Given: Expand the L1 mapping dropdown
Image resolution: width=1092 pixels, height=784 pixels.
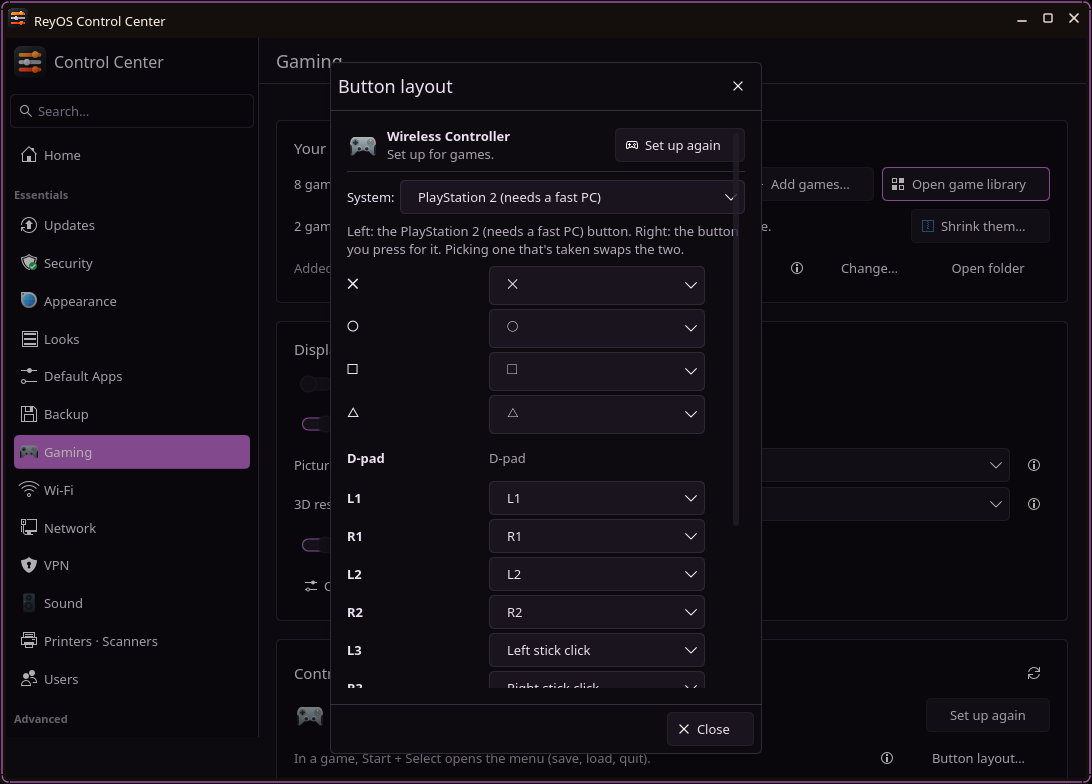Looking at the screenshot, I should [596, 498].
